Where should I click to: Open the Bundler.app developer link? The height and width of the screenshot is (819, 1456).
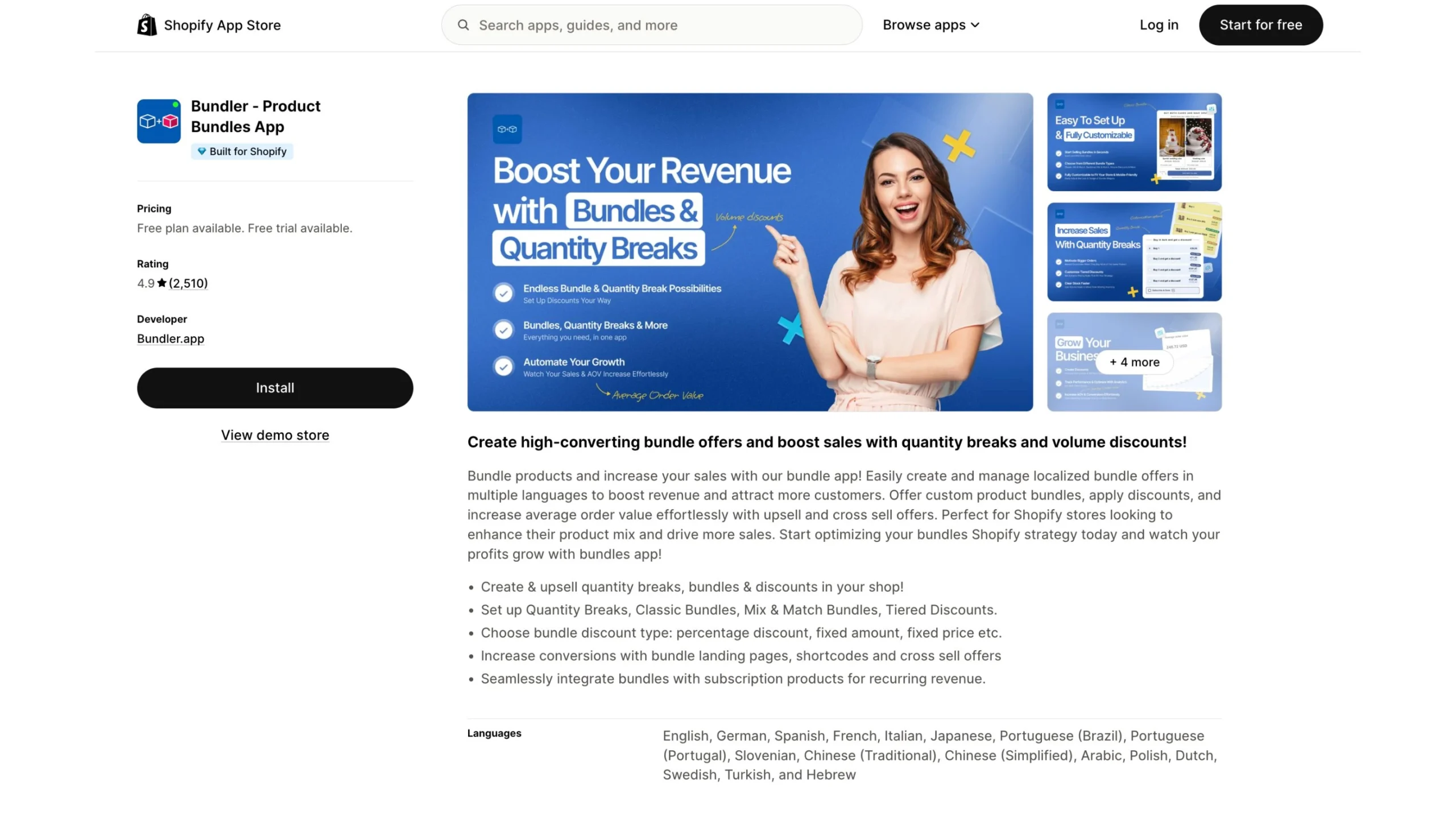click(x=171, y=338)
